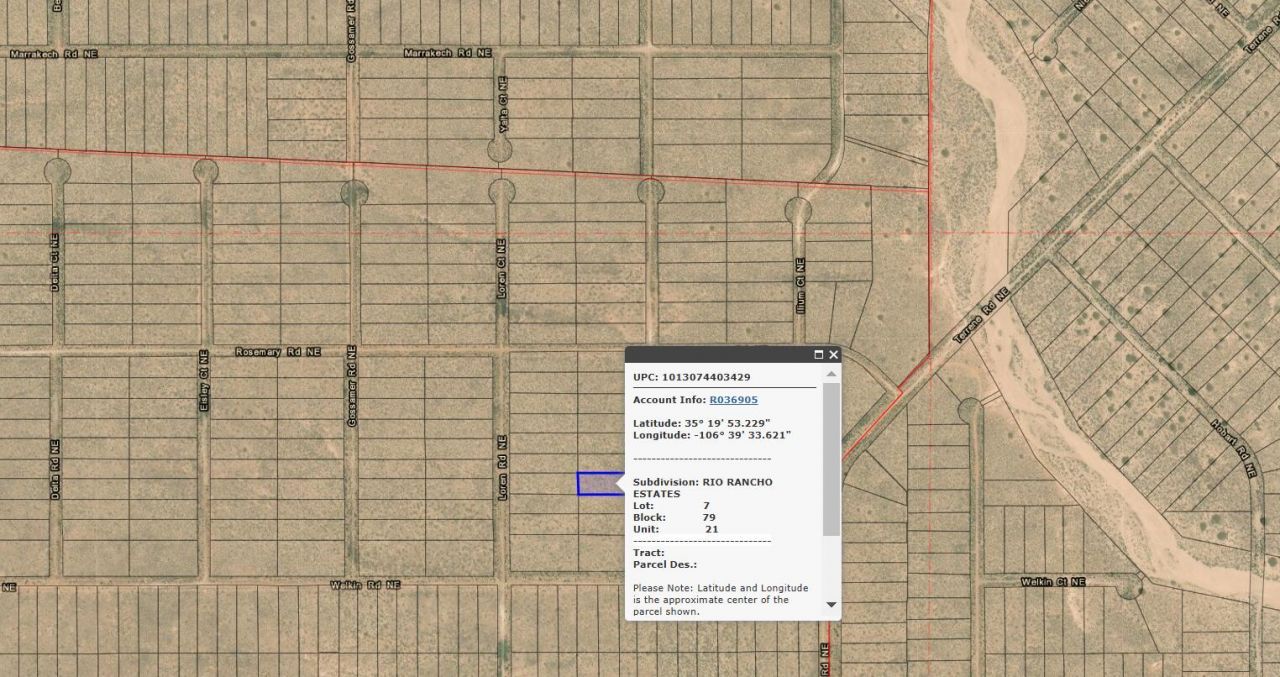Screen dimensions: 1280x677
Task: Open account info link R036905
Action: (x=733, y=400)
